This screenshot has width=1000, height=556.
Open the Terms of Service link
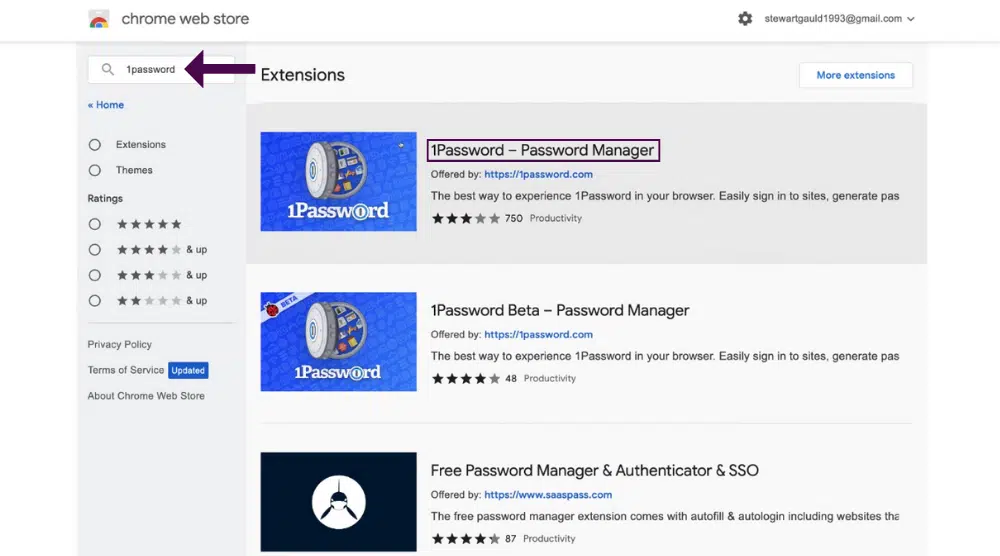pyautogui.click(x=126, y=370)
